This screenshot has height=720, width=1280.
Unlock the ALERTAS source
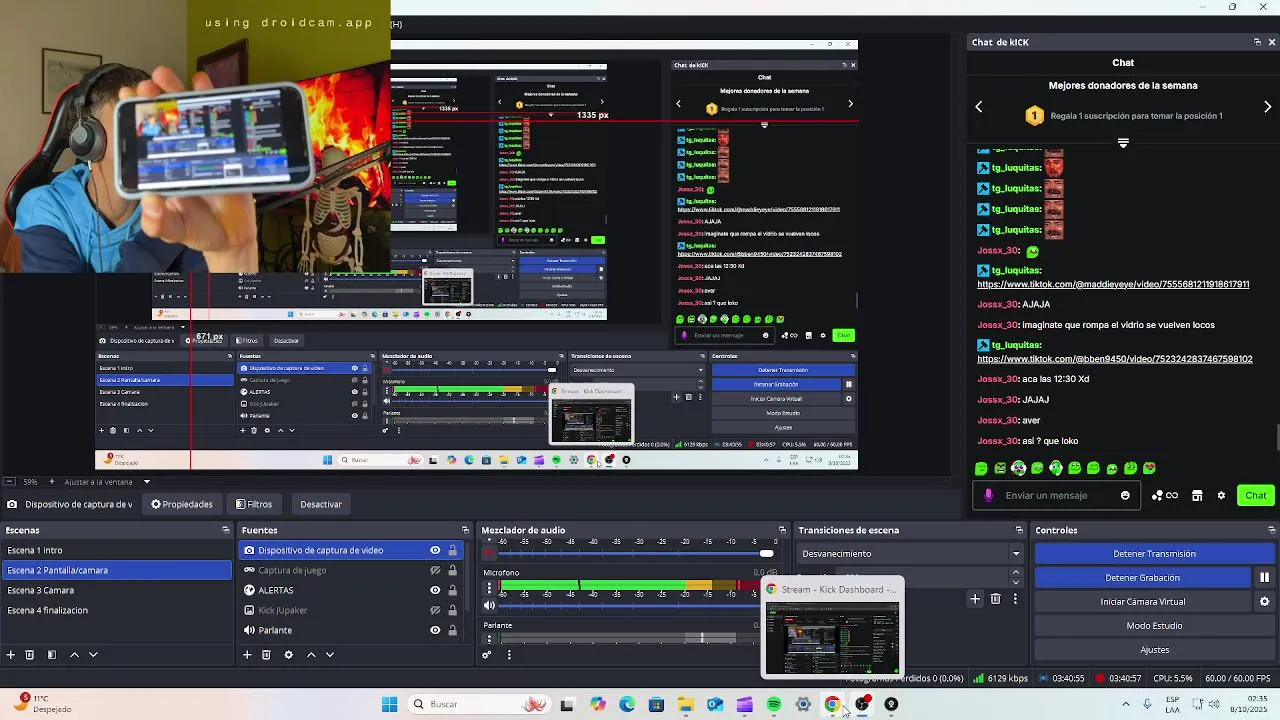click(452, 590)
